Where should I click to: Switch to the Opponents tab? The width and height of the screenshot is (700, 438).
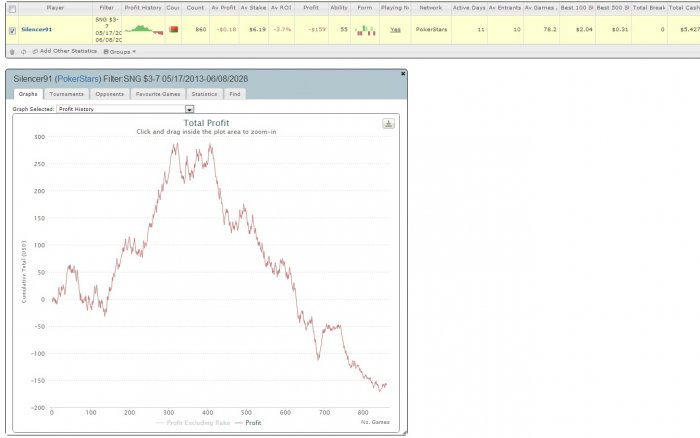(110, 94)
